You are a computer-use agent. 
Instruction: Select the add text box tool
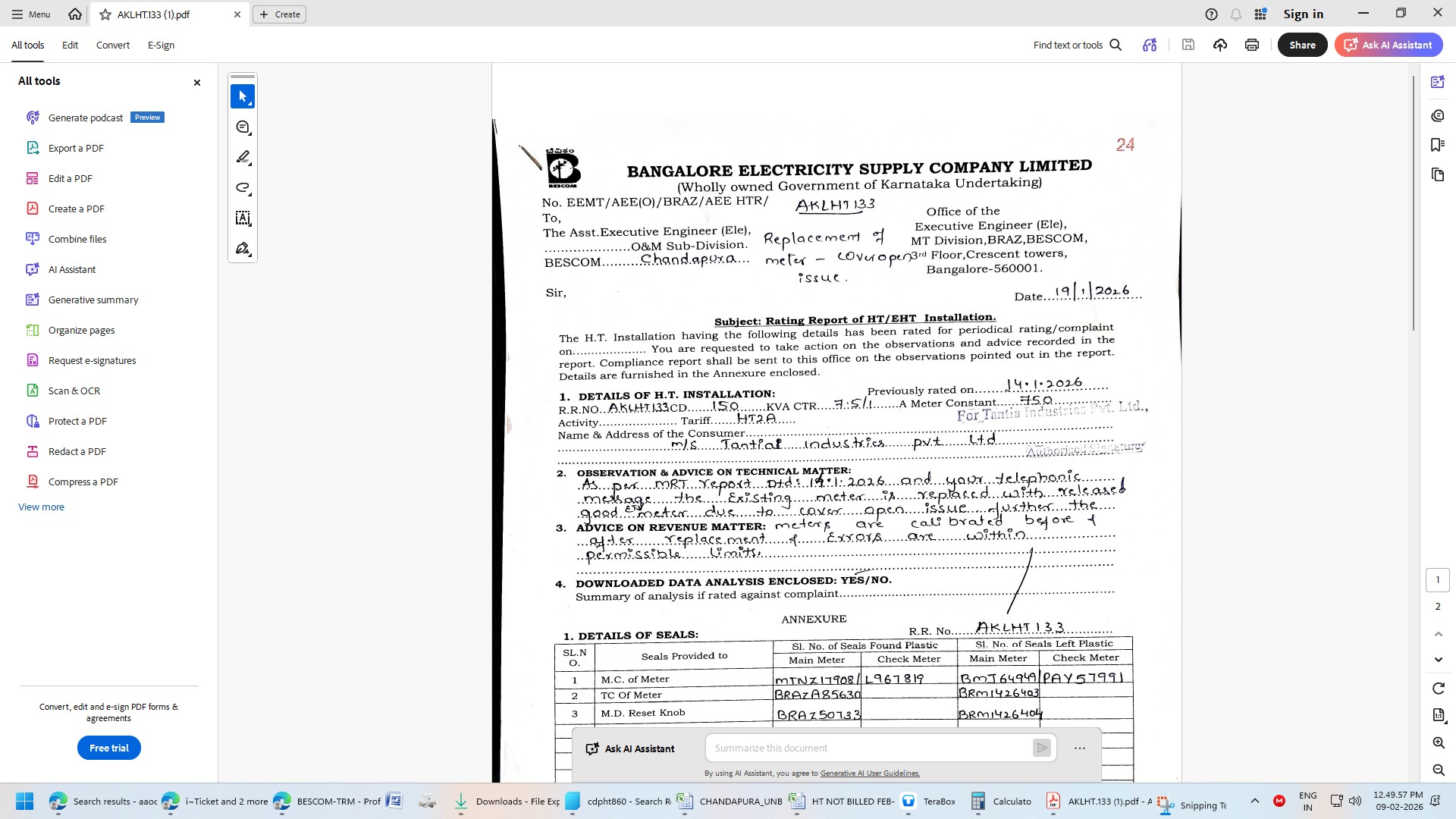(243, 218)
